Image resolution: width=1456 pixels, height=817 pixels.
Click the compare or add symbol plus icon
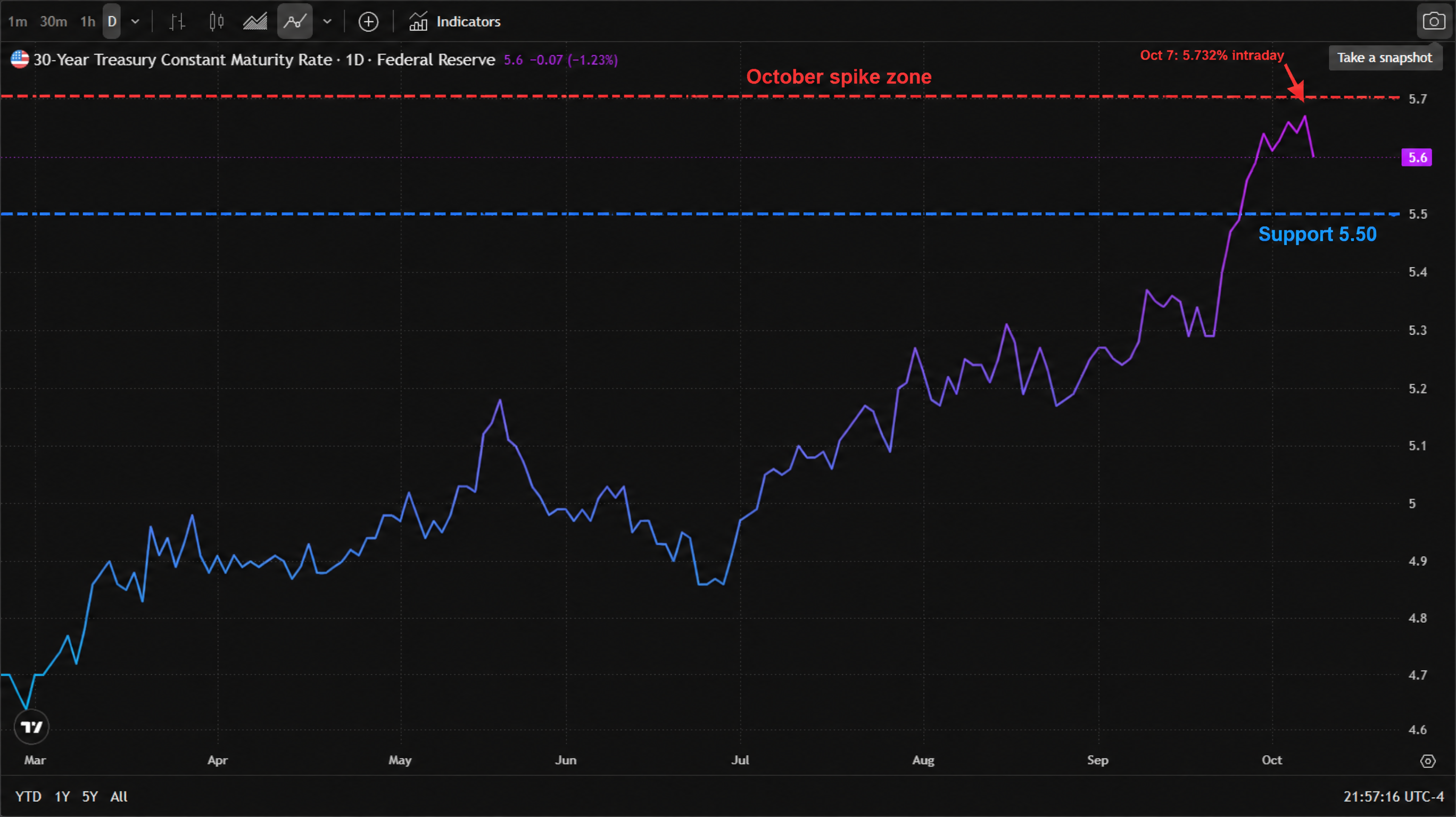coord(368,21)
